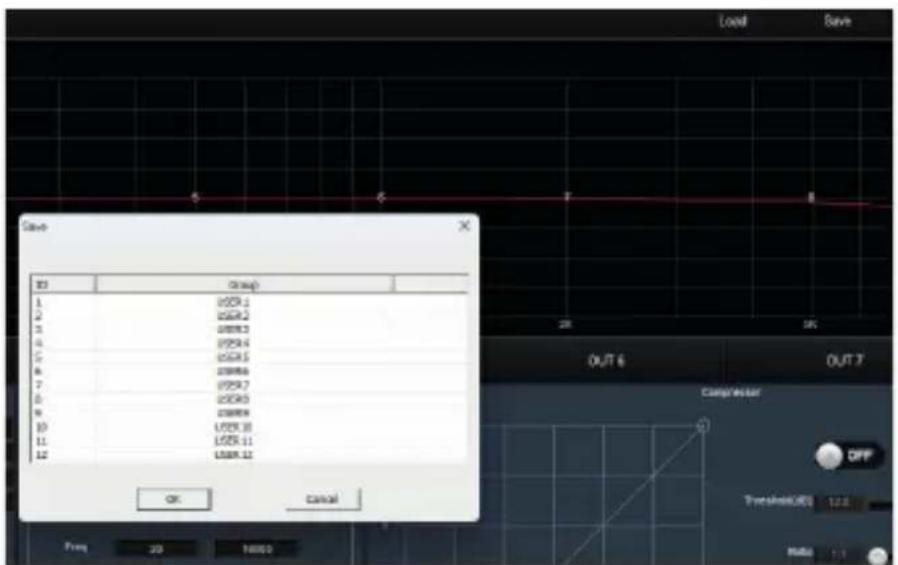Click the Threshold slider bar
Viewport: 898px width, 565px height.
tap(881, 505)
